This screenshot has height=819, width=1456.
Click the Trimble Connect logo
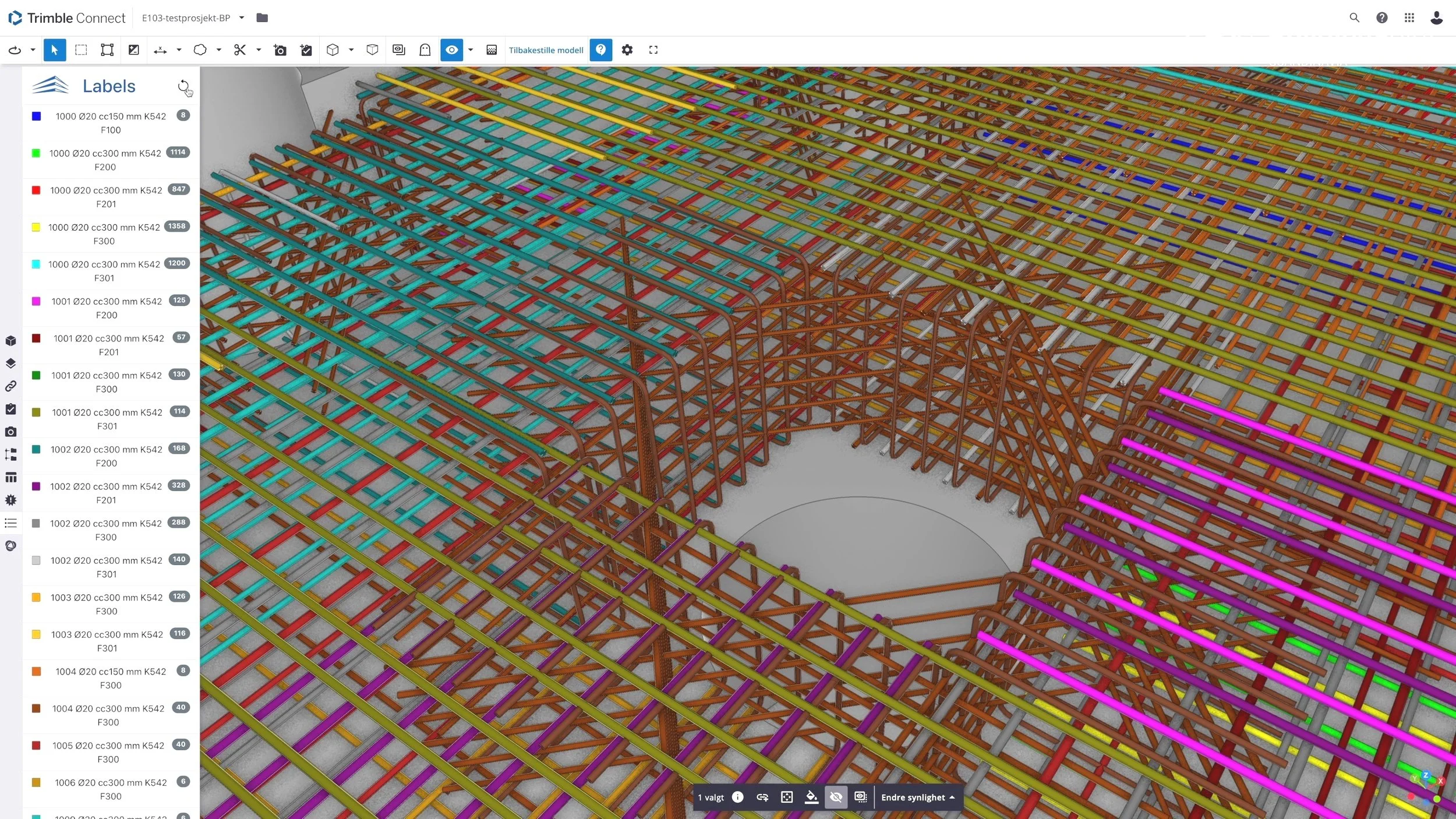coord(67,18)
